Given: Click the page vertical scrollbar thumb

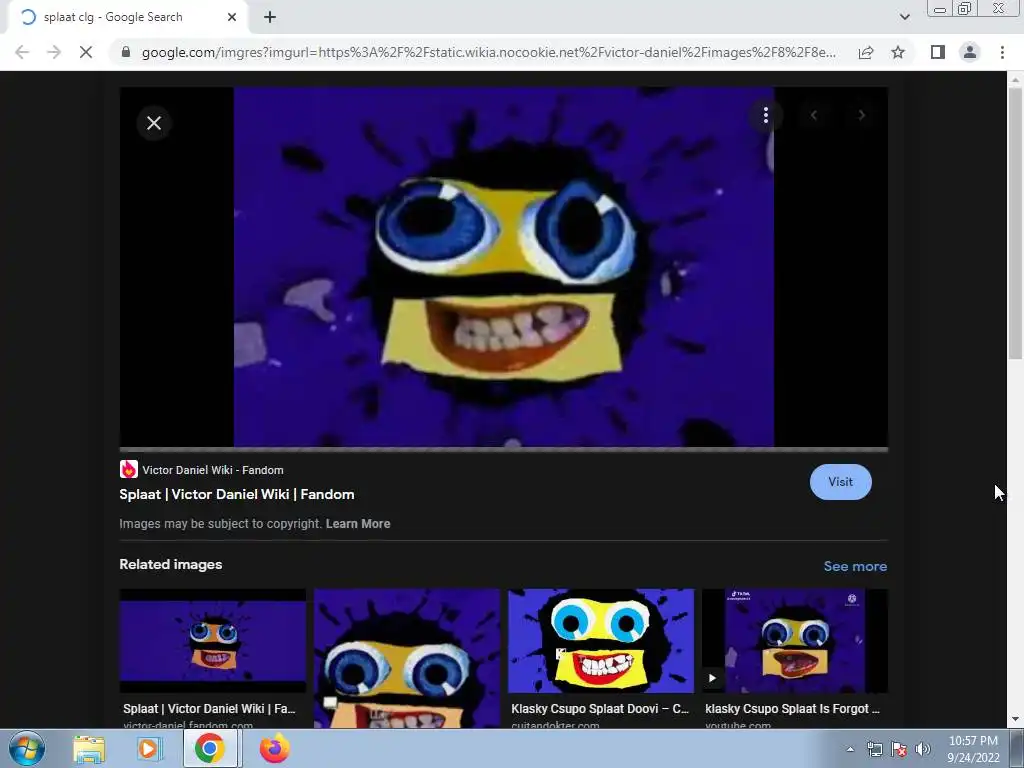Looking at the screenshot, I should [1015, 222].
